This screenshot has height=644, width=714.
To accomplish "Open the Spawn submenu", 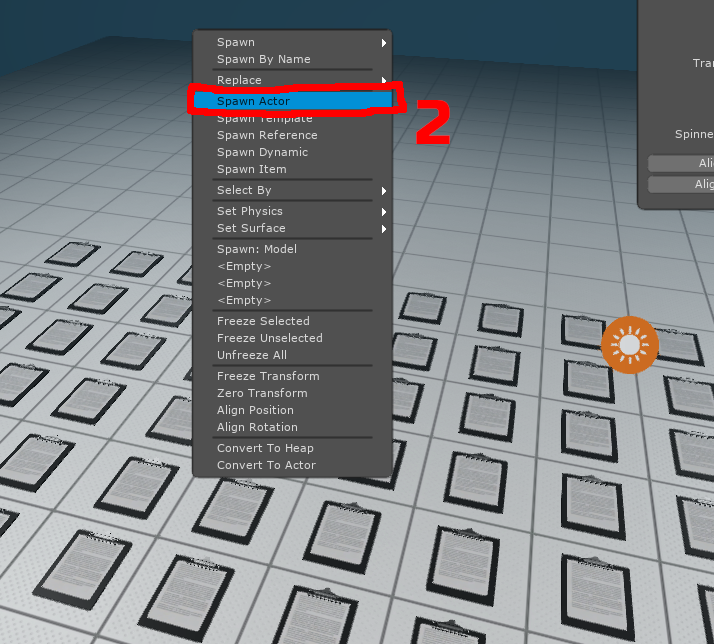I will [x=292, y=42].
